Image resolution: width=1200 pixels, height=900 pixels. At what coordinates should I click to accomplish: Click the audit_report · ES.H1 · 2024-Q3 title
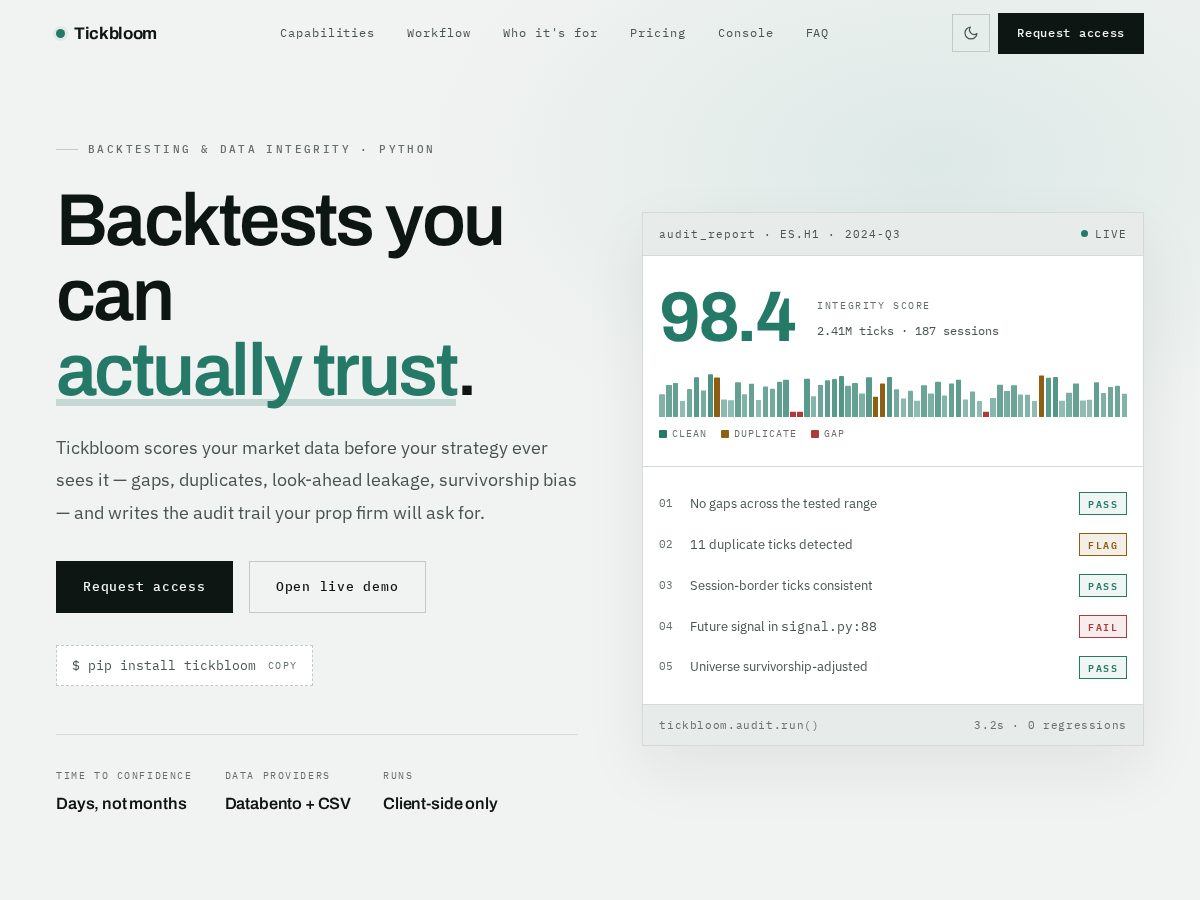779,234
